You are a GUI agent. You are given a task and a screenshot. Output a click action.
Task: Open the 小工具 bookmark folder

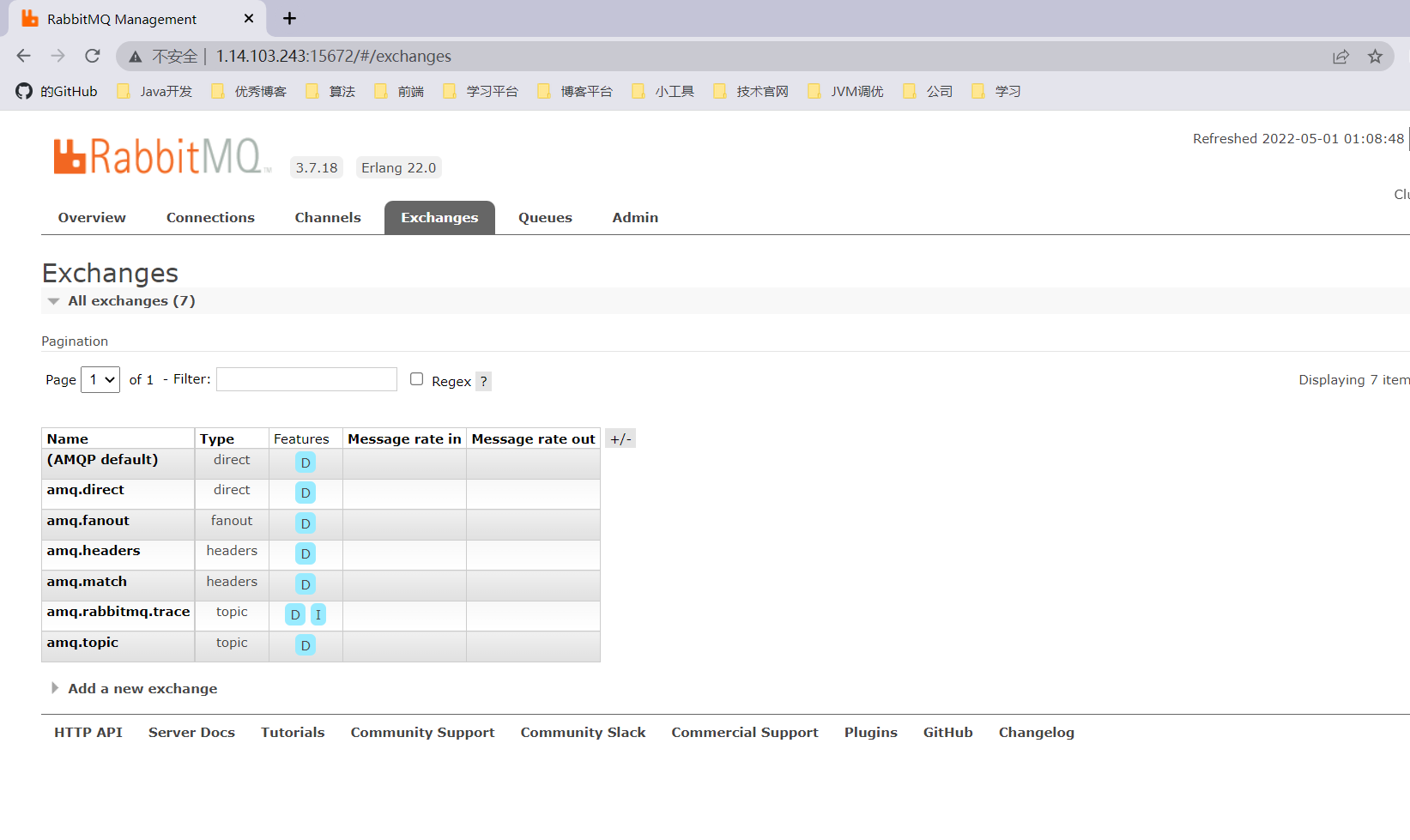[663, 91]
